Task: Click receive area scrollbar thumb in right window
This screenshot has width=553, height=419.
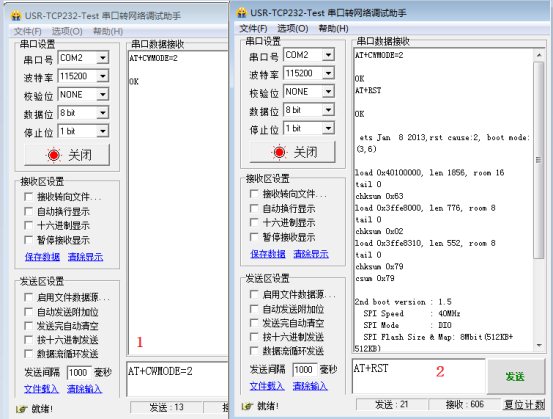Action: click(x=539, y=160)
